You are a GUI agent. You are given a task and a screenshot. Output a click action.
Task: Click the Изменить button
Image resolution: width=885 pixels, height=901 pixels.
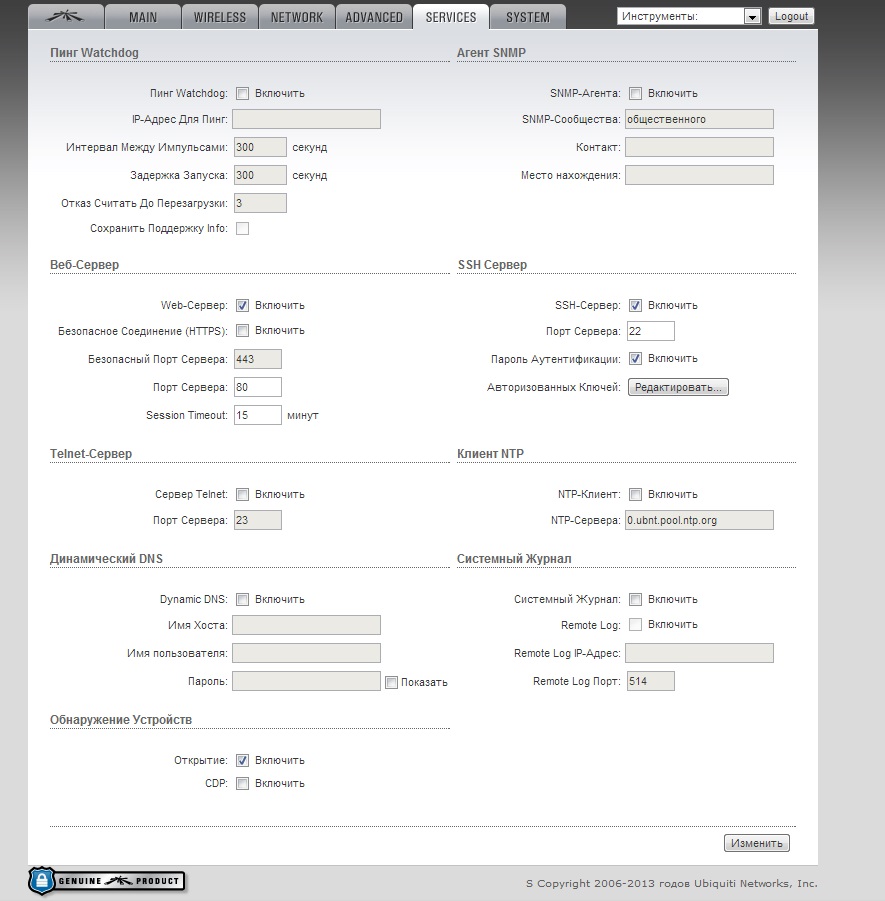pos(756,843)
